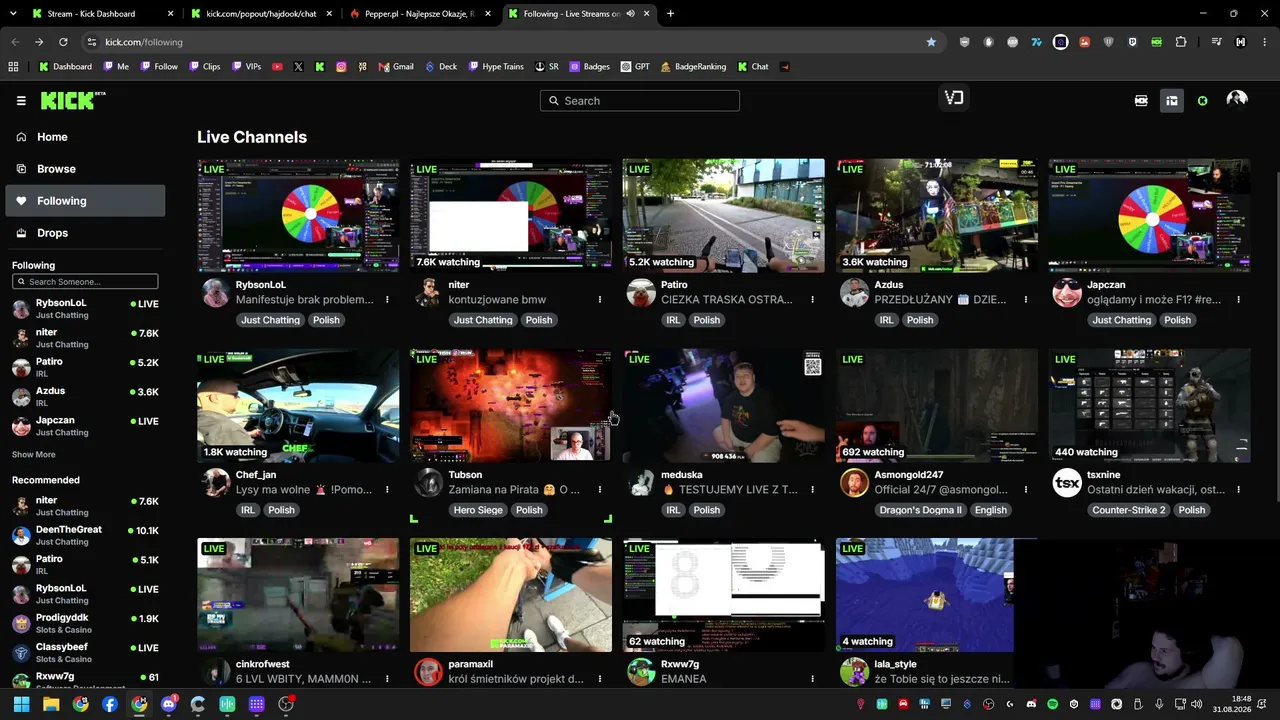This screenshot has height=720, width=1280.
Task: Click the Spotify tray icon
Action: pos(1053,704)
